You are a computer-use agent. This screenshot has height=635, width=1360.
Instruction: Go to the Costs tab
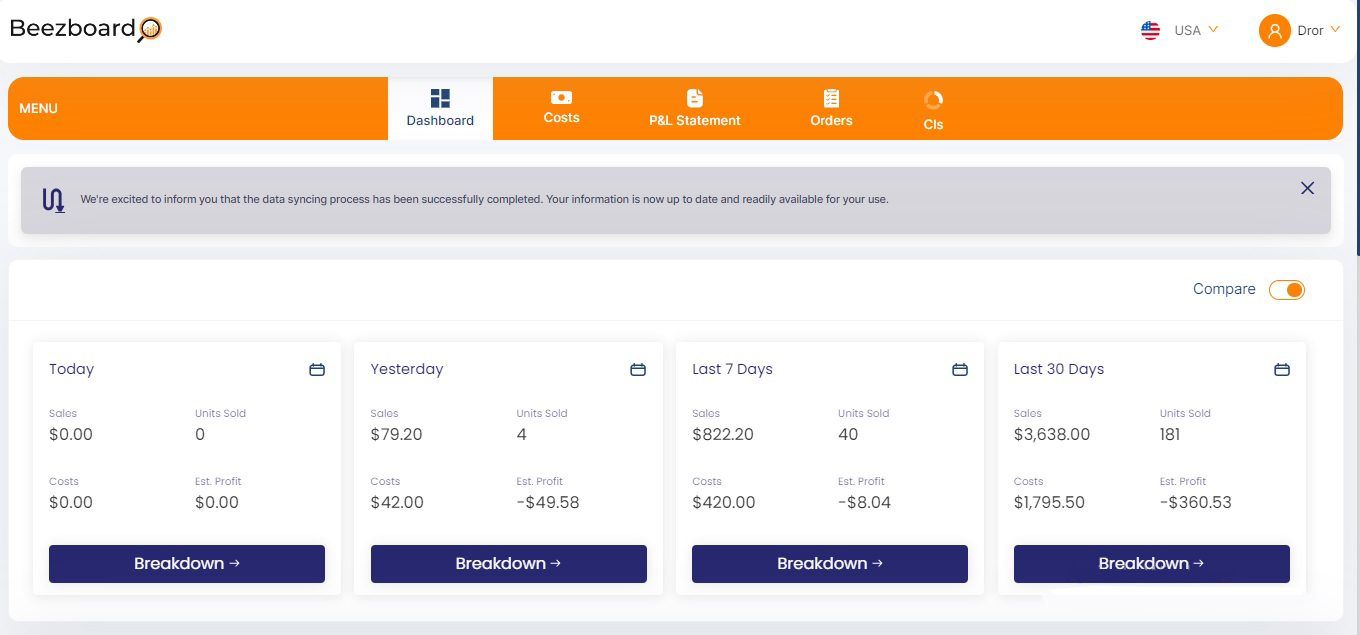(561, 108)
